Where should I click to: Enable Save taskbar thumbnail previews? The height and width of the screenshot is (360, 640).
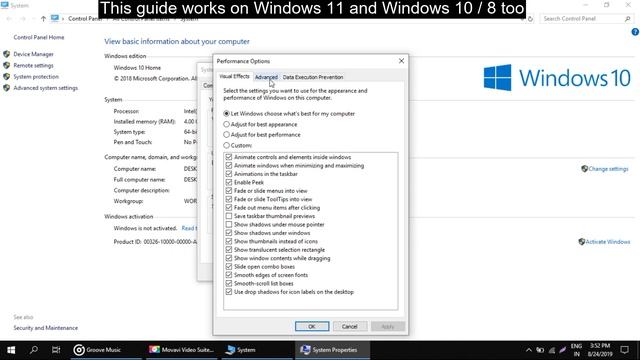click(x=229, y=216)
